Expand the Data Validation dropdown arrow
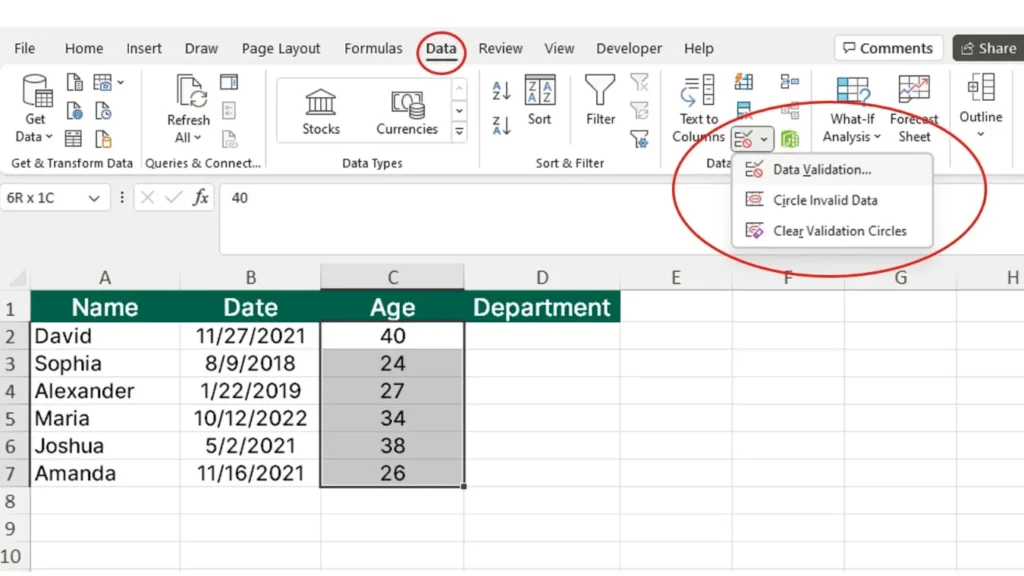Viewport: 1024px width, 576px height. (764, 138)
